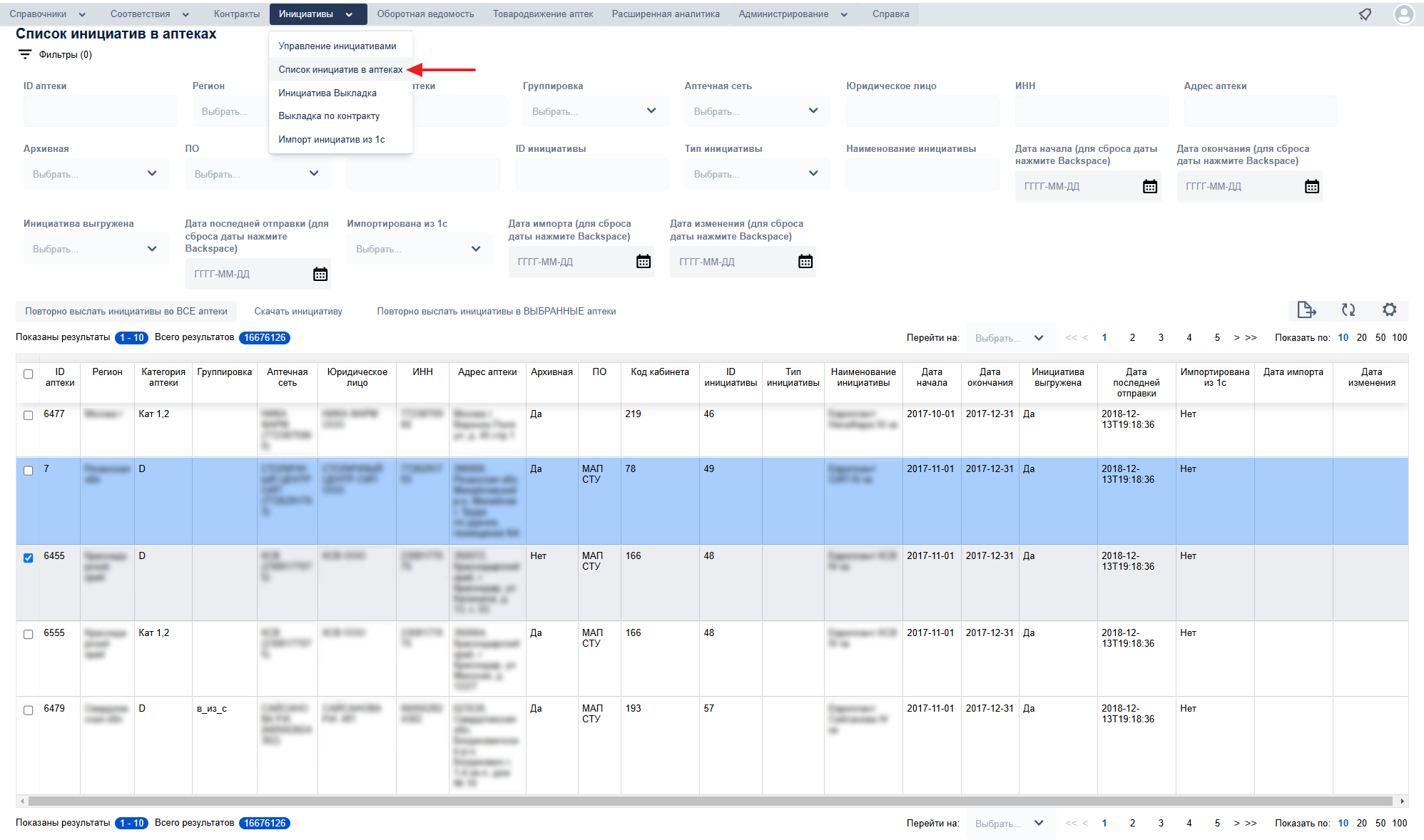Screen dimensions: 1424x840
Task: Check the row checkbox for pharmacy ID 7
Action: (x=29, y=471)
